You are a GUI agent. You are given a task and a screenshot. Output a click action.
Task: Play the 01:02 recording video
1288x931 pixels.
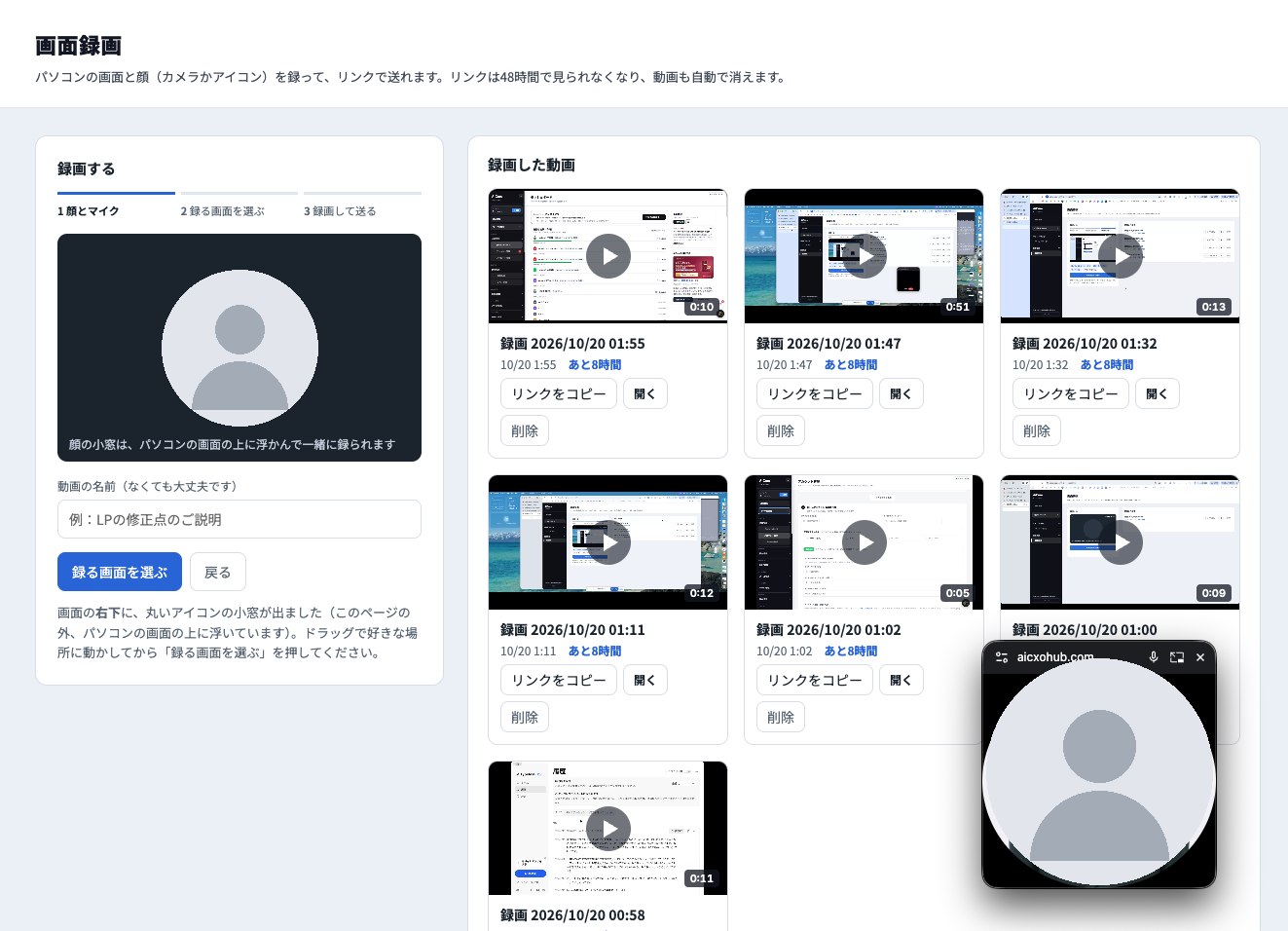(x=865, y=542)
